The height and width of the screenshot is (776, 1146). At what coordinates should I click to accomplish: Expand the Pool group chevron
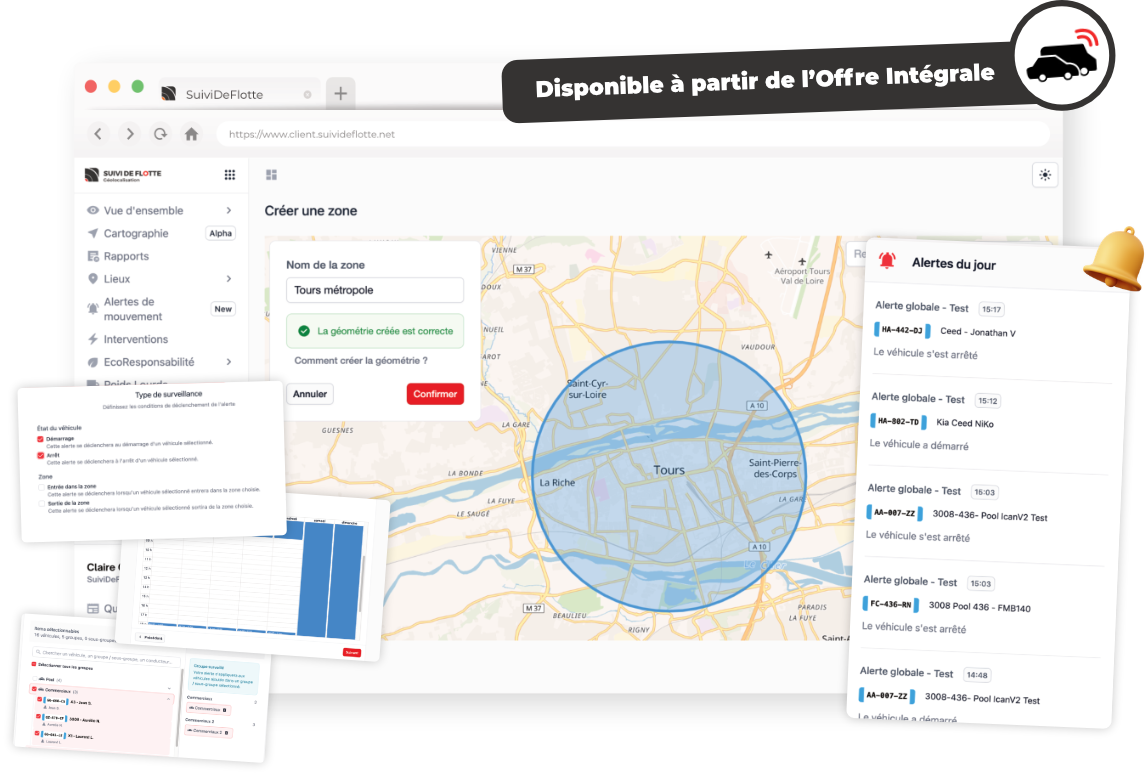point(169,688)
